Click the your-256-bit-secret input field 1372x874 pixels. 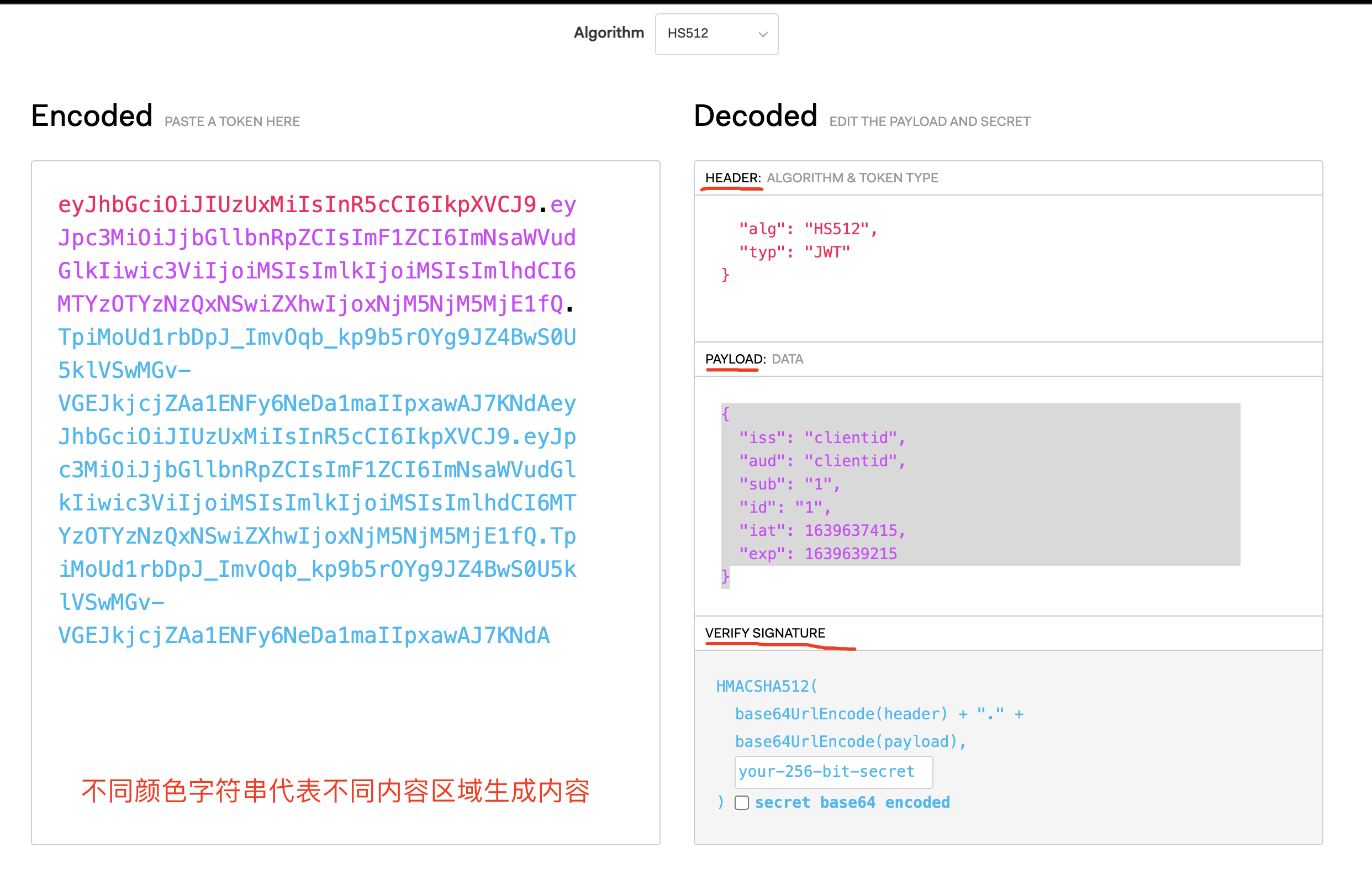pyautogui.click(x=833, y=771)
